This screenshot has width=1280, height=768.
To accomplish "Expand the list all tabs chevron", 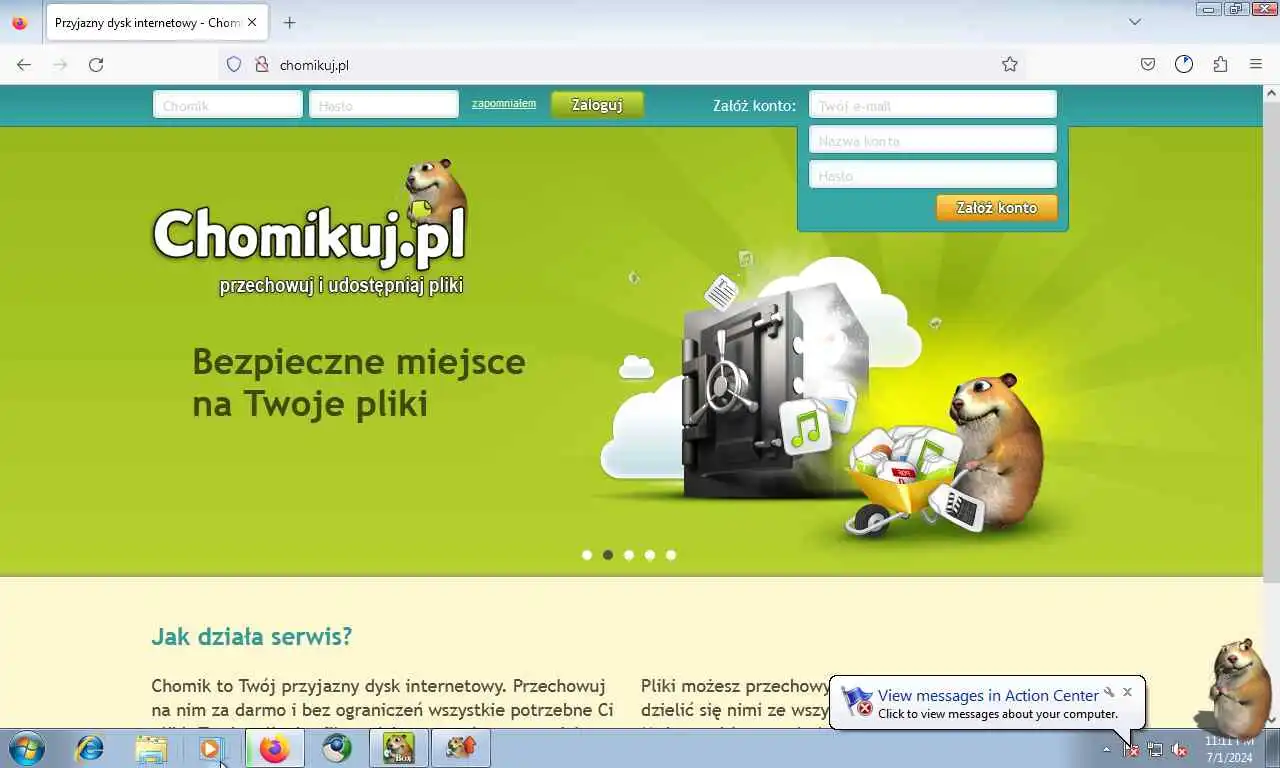I will point(1135,22).
